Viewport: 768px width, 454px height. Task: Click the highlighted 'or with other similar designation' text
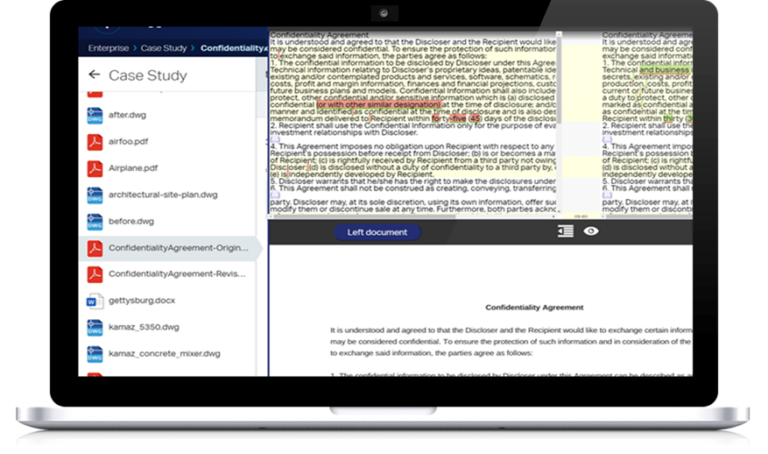click(x=378, y=104)
